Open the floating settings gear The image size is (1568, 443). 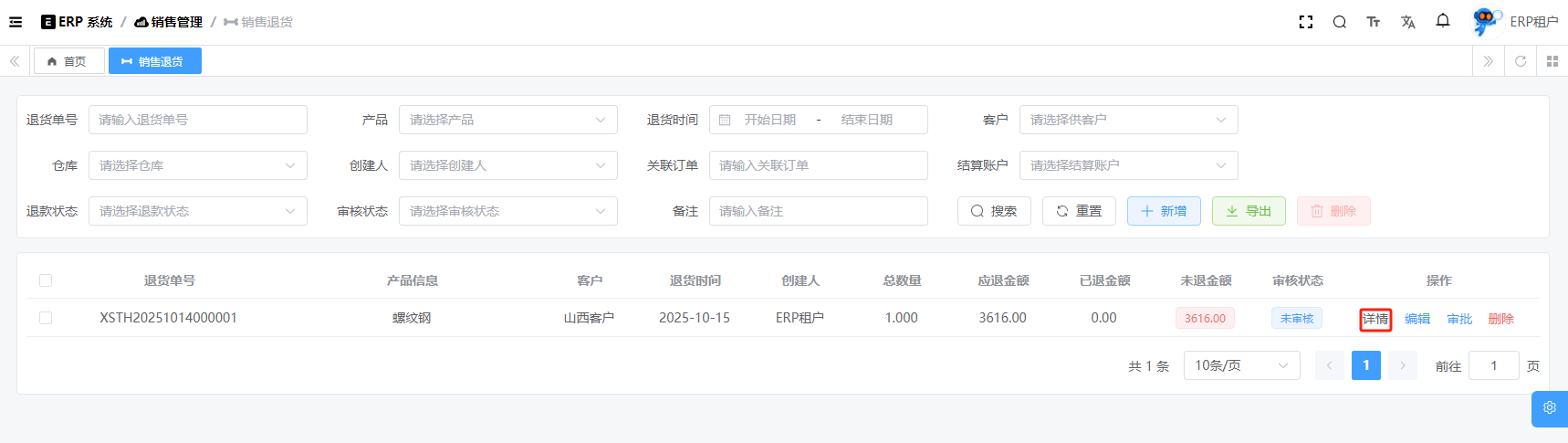[x=1549, y=408]
